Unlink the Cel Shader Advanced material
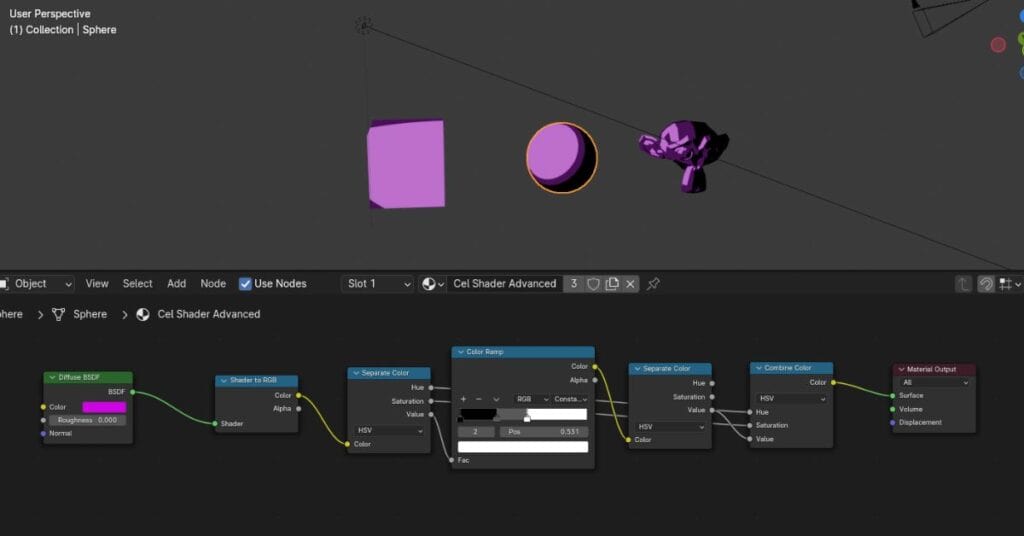This screenshot has height=536, width=1024. point(631,284)
